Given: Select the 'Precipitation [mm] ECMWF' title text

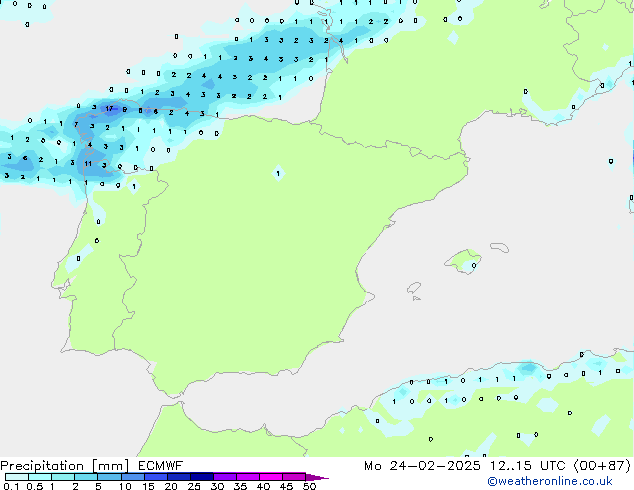Looking at the screenshot, I should [x=92, y=466].
